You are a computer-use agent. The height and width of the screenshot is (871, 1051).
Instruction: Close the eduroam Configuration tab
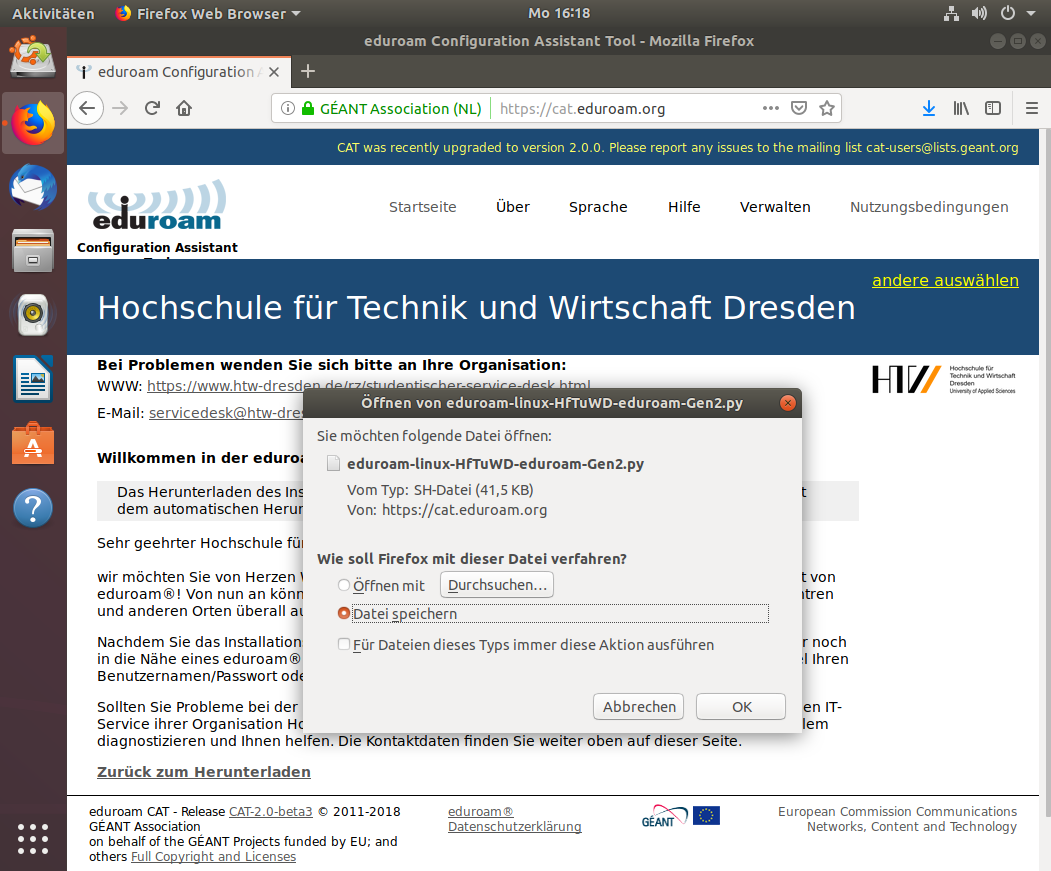point(274,72)
